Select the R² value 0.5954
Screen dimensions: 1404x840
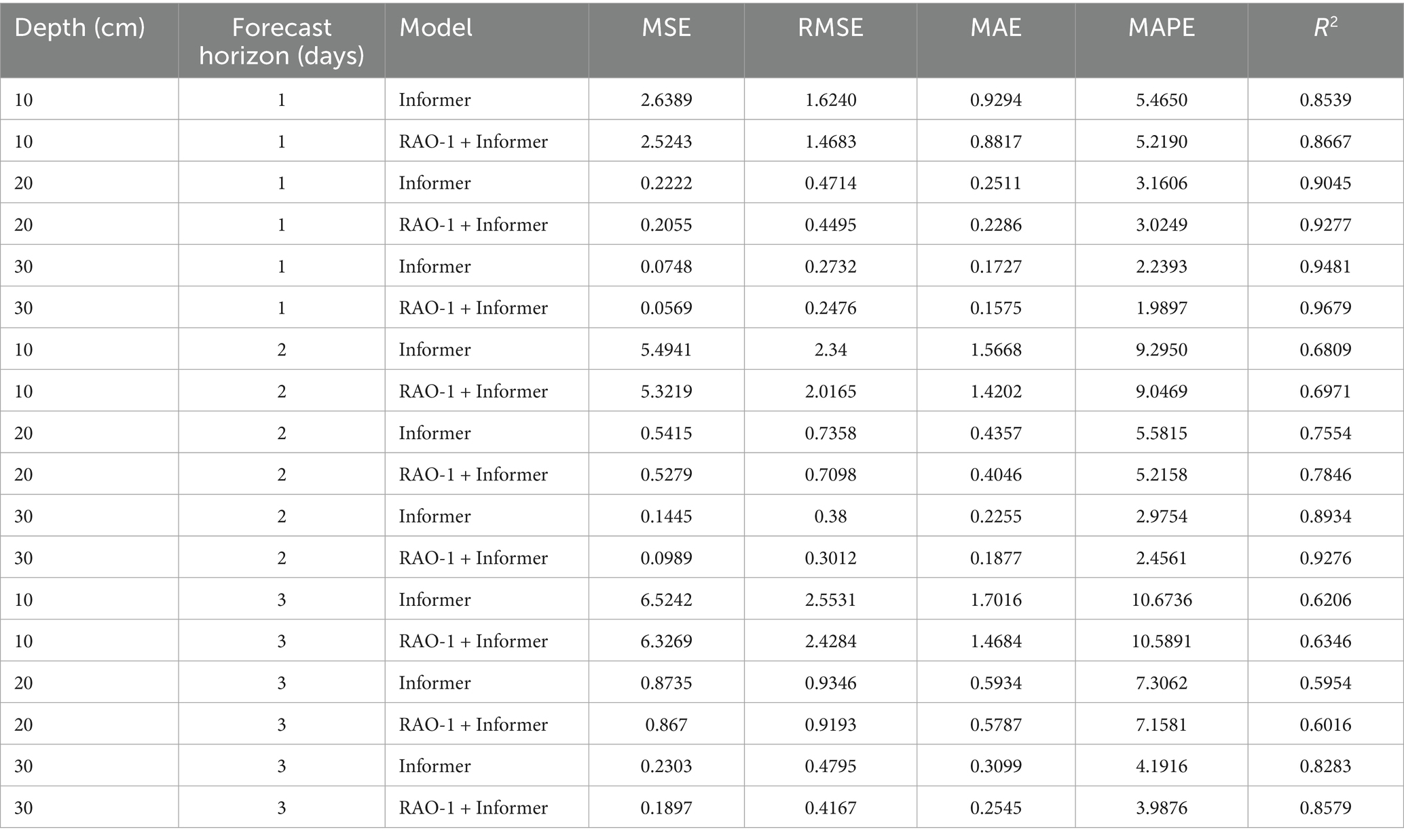tap(1325, 683)
